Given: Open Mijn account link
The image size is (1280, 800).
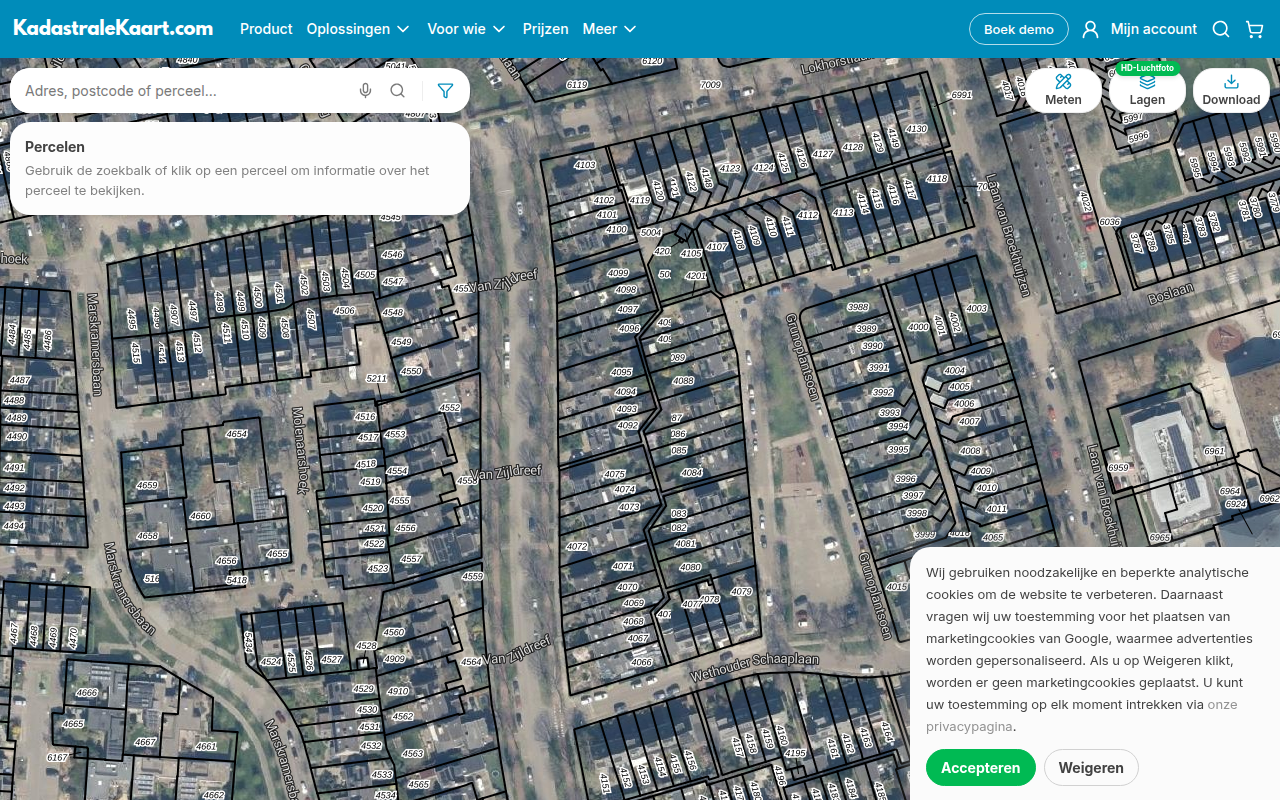Looking at the screenshot, I should click(x=1154, y=29).
